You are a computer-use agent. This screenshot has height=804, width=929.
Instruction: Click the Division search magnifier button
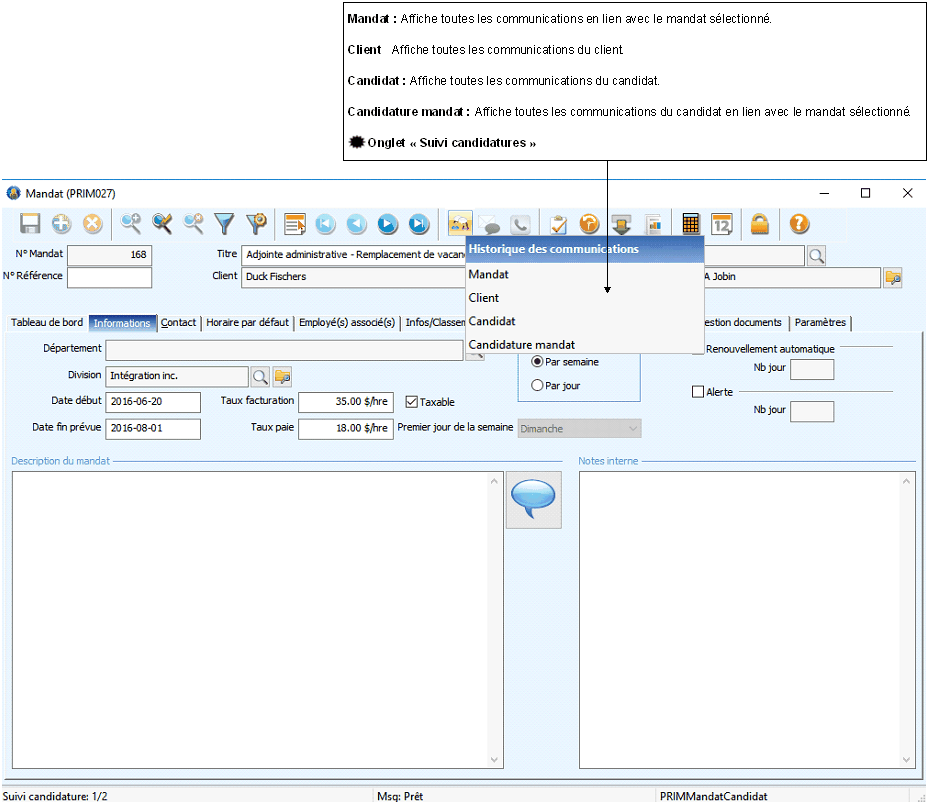coord(260,376)
